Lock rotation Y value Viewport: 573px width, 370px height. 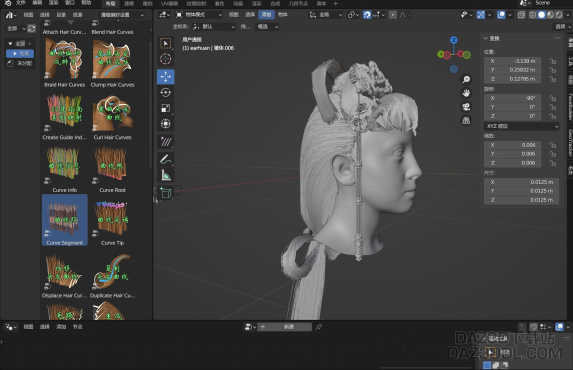click(552, 107)
